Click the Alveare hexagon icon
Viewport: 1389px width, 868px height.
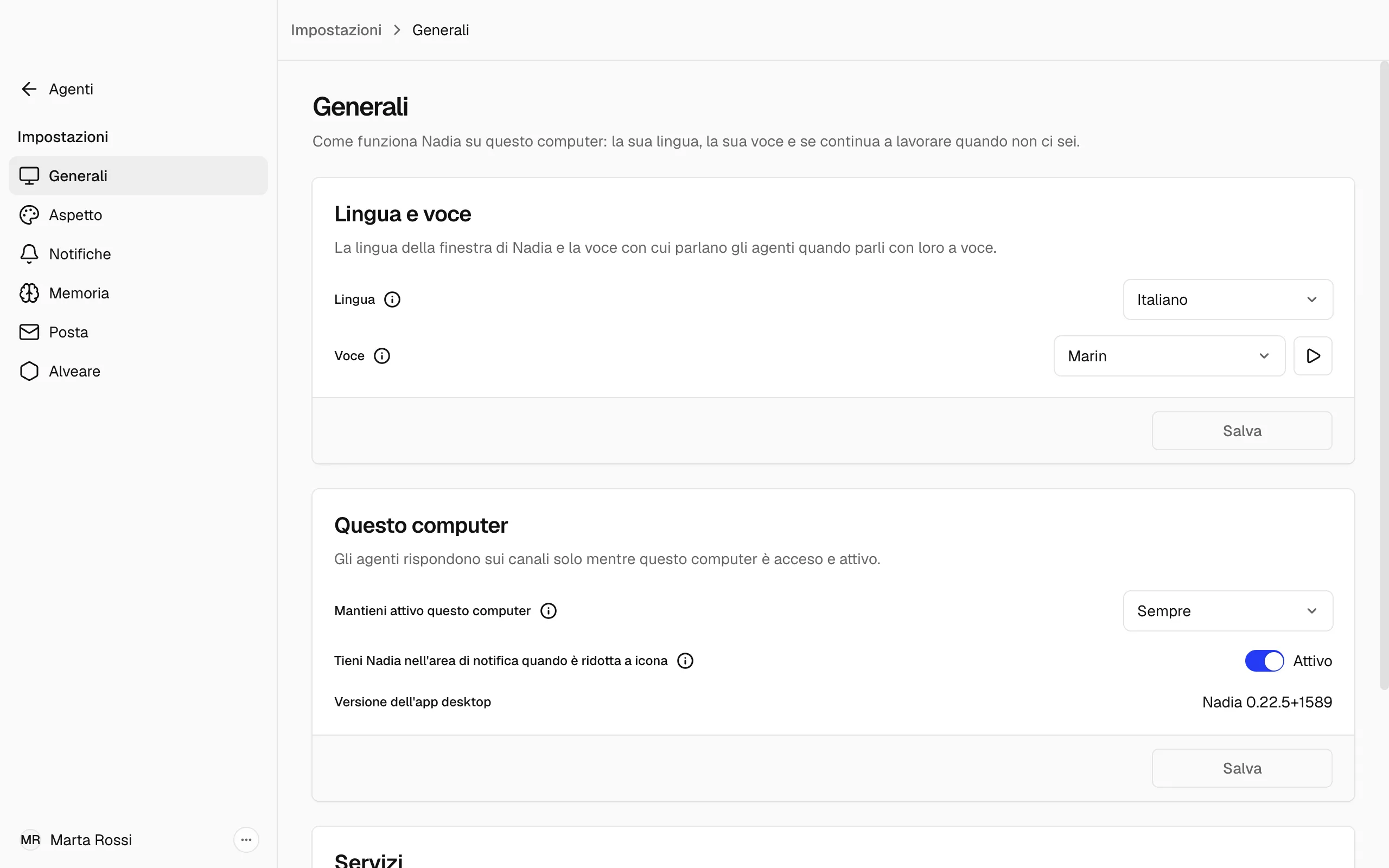29,371
